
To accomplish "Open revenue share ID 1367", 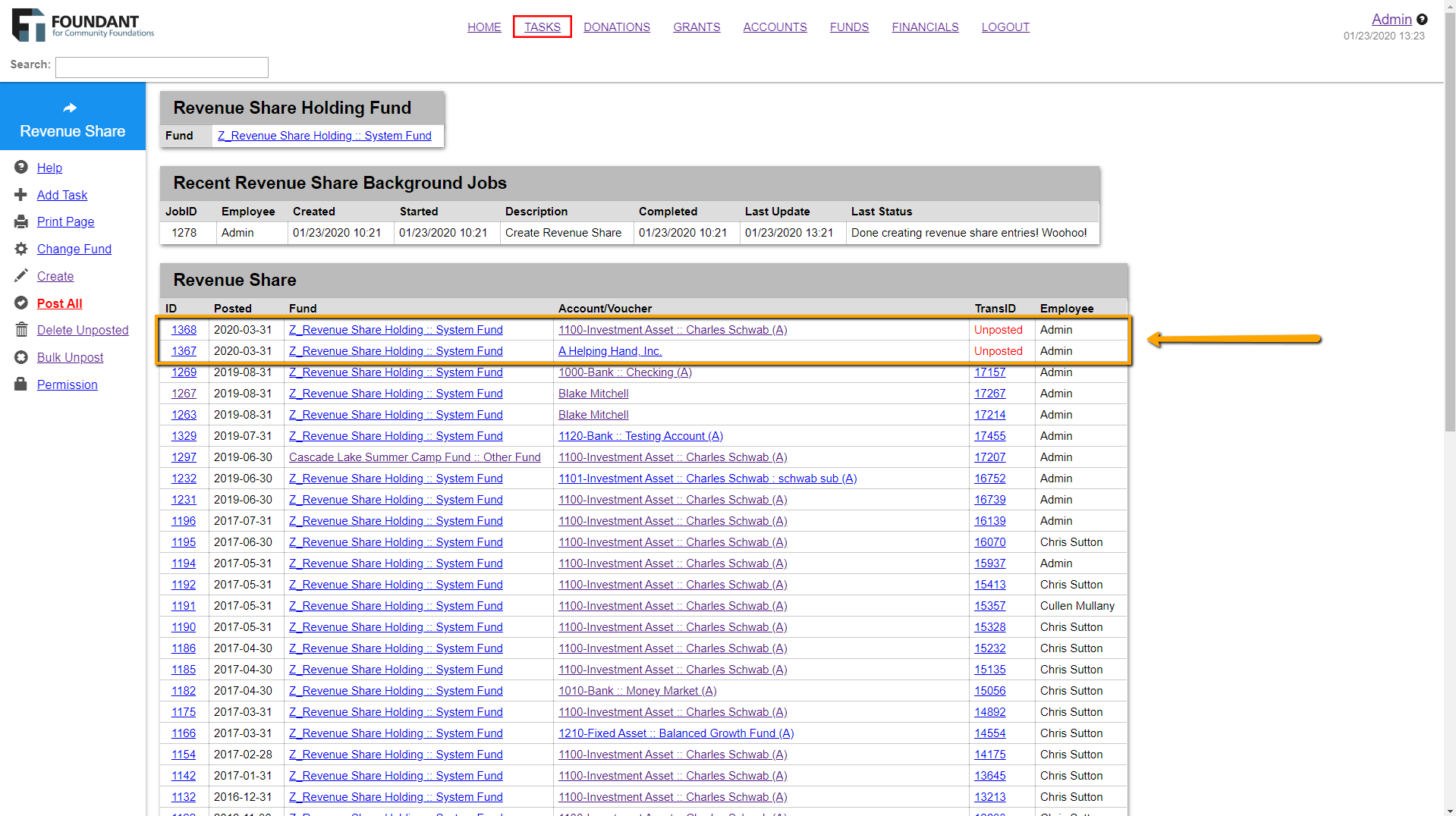I will tap(184, 351).
